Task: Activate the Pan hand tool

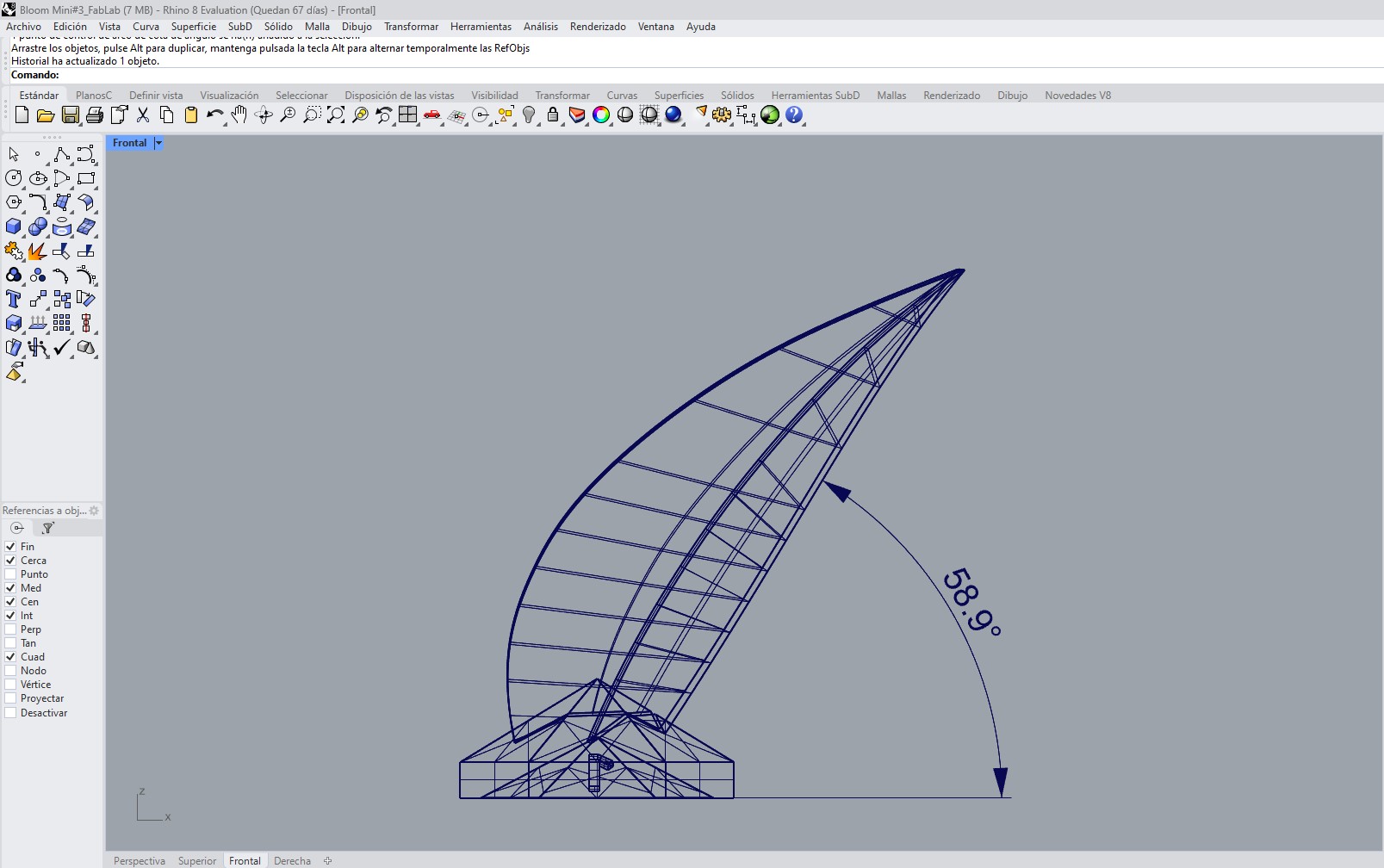Action: point(239,115)
